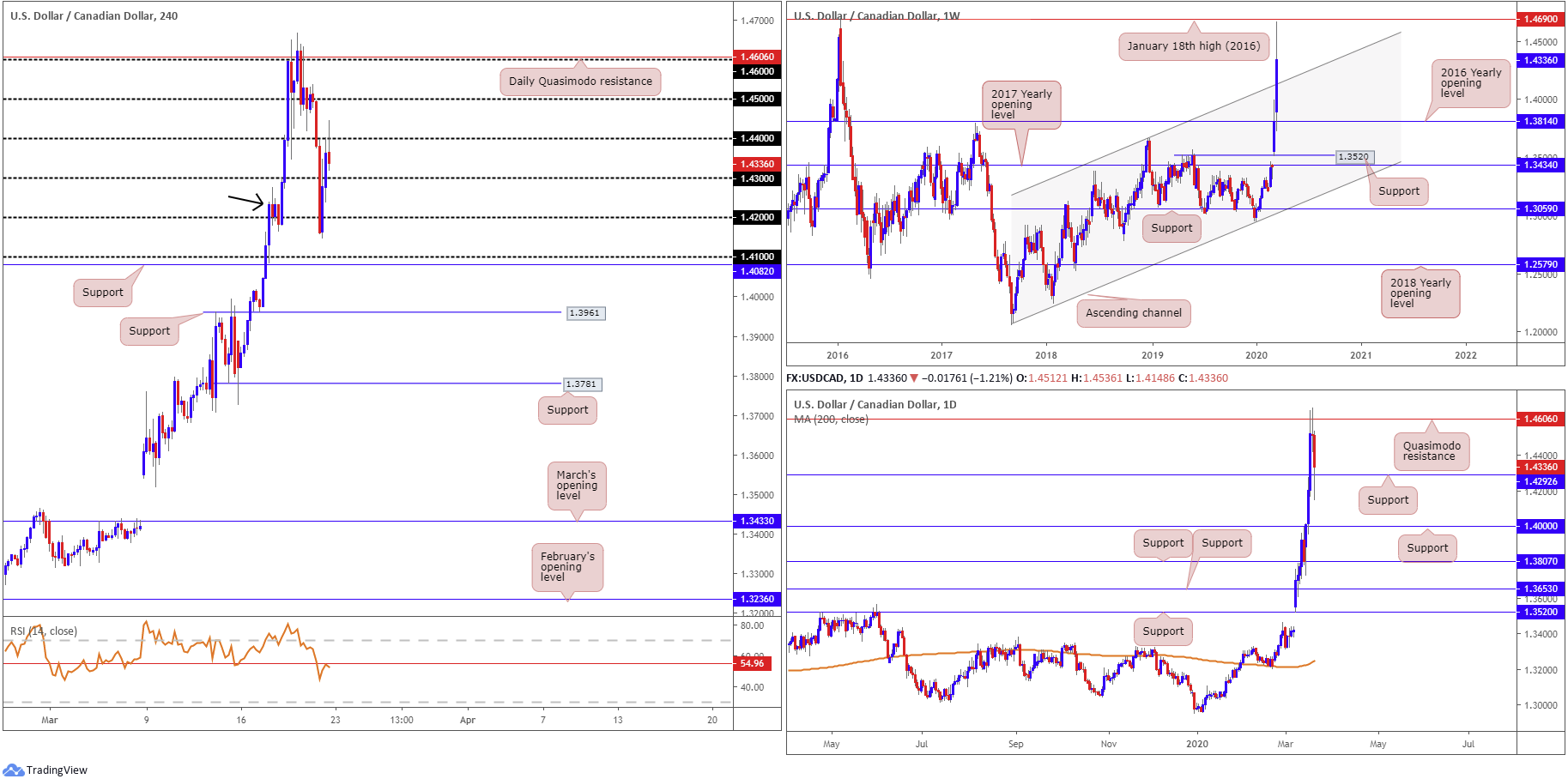Click the Support callout beside 1.40820 line
Image resolution: width=1568 pixels, height=779 pixels.
[103, 293]
